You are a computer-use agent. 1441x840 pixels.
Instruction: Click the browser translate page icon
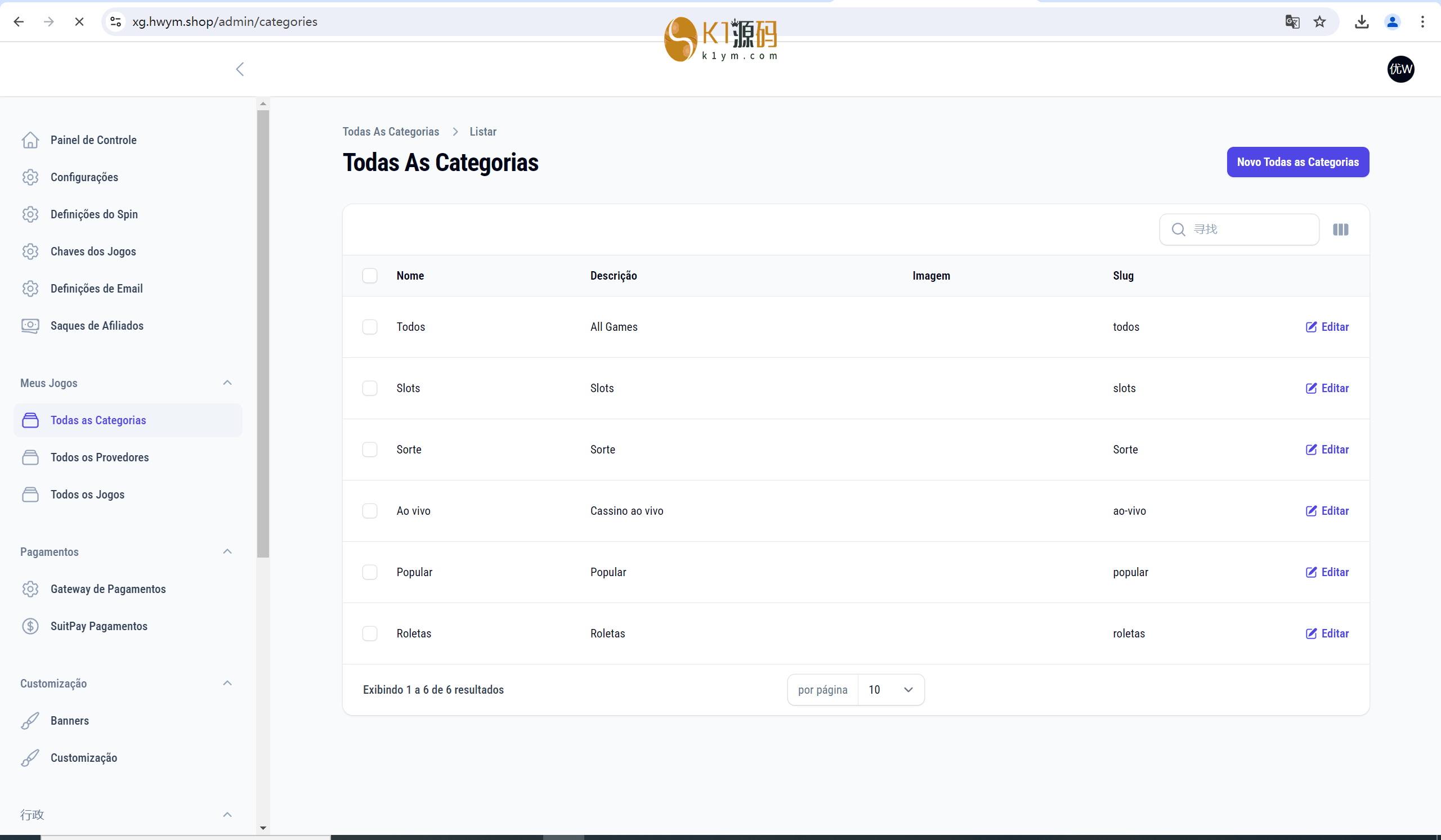pos(1292,22)
